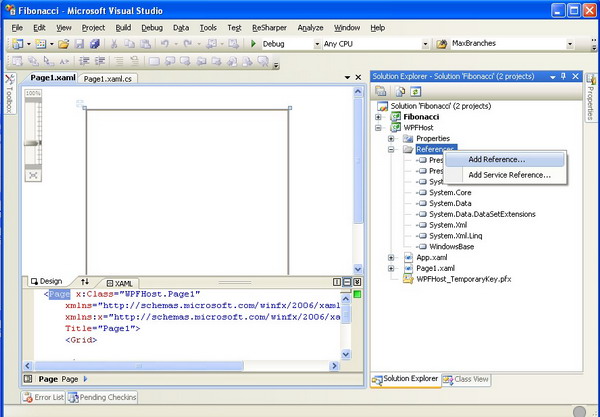The height and width of the screenshot is (417, 600).
Task: Click Show All Files icon in Solution Explorer
Action: 400,91
